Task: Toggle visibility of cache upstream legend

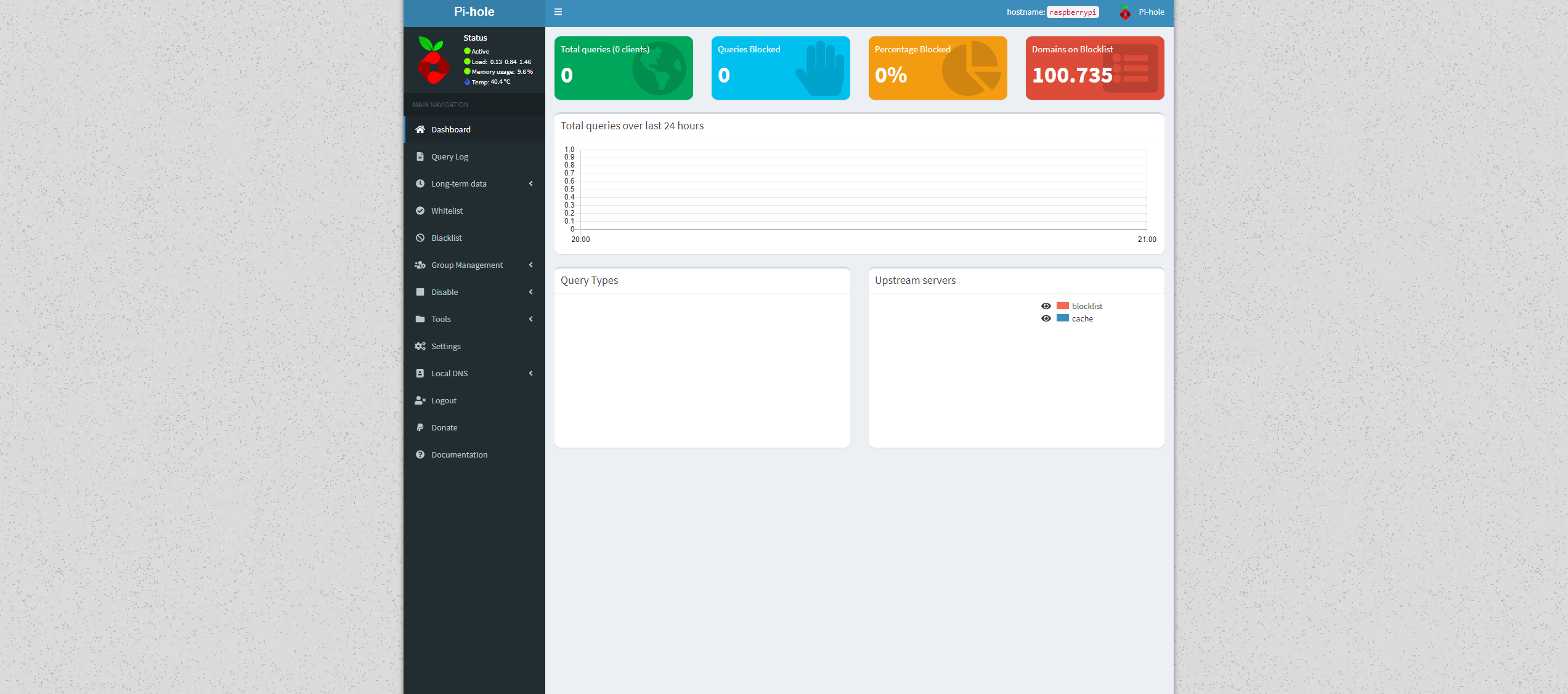Action: pos(1046,318)
